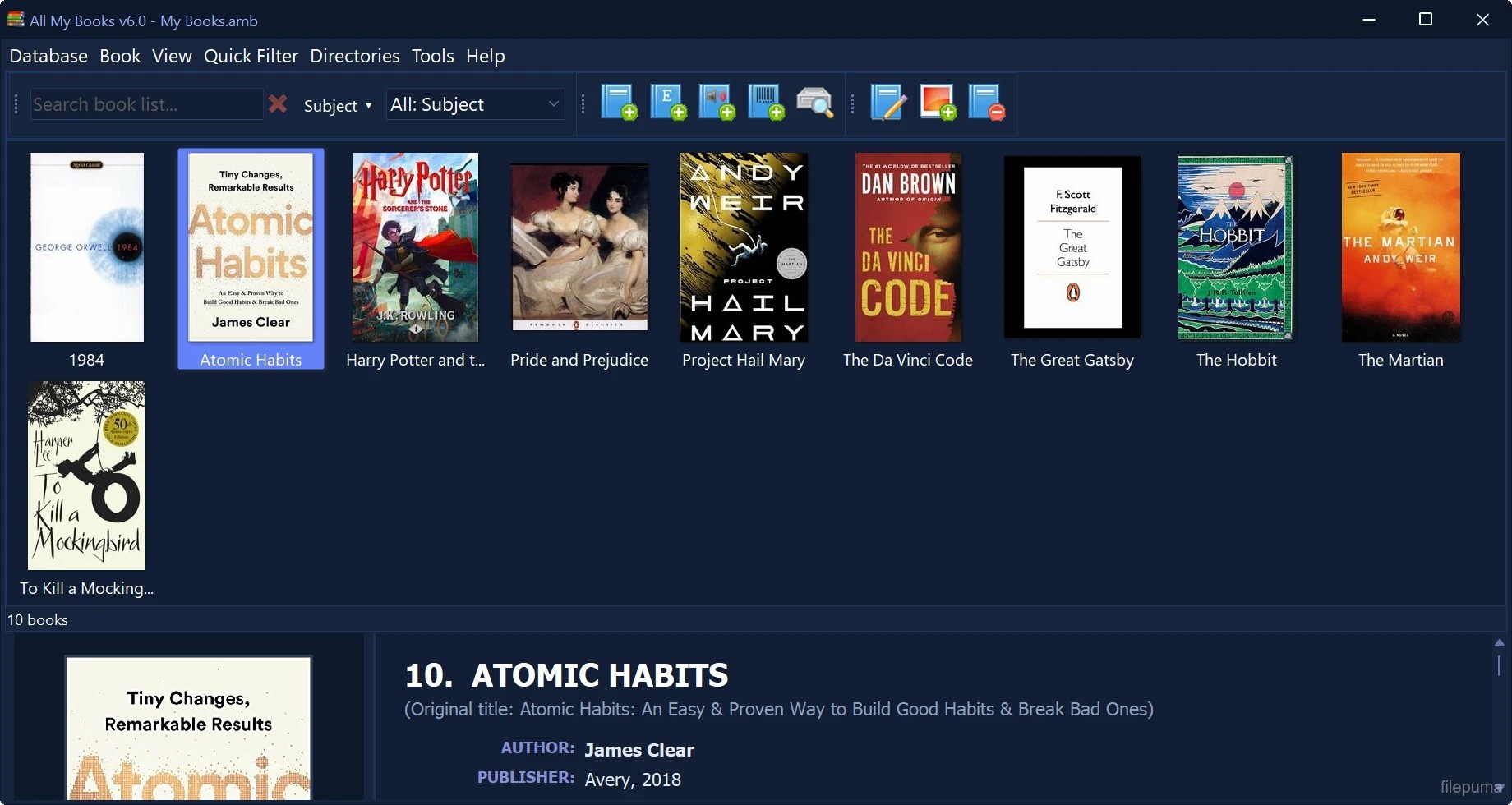Select the Pride and Prejudice cover

point(579,246)
